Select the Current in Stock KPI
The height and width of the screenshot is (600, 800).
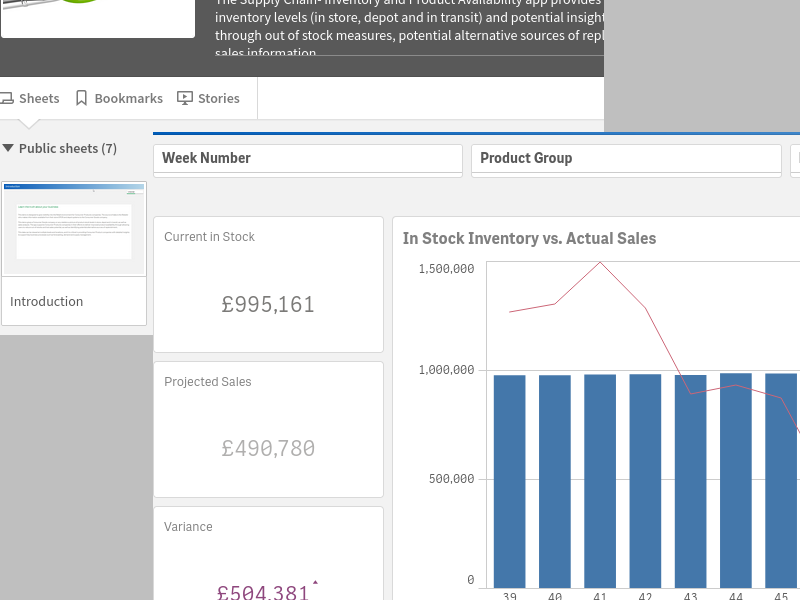(x=268, y=284)
